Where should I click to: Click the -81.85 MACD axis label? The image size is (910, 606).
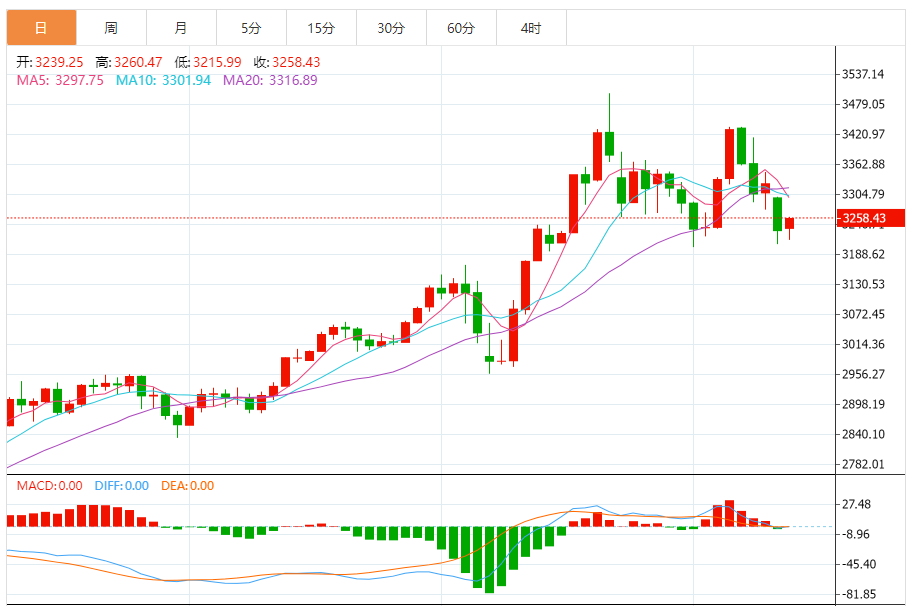tap(859, 594)
